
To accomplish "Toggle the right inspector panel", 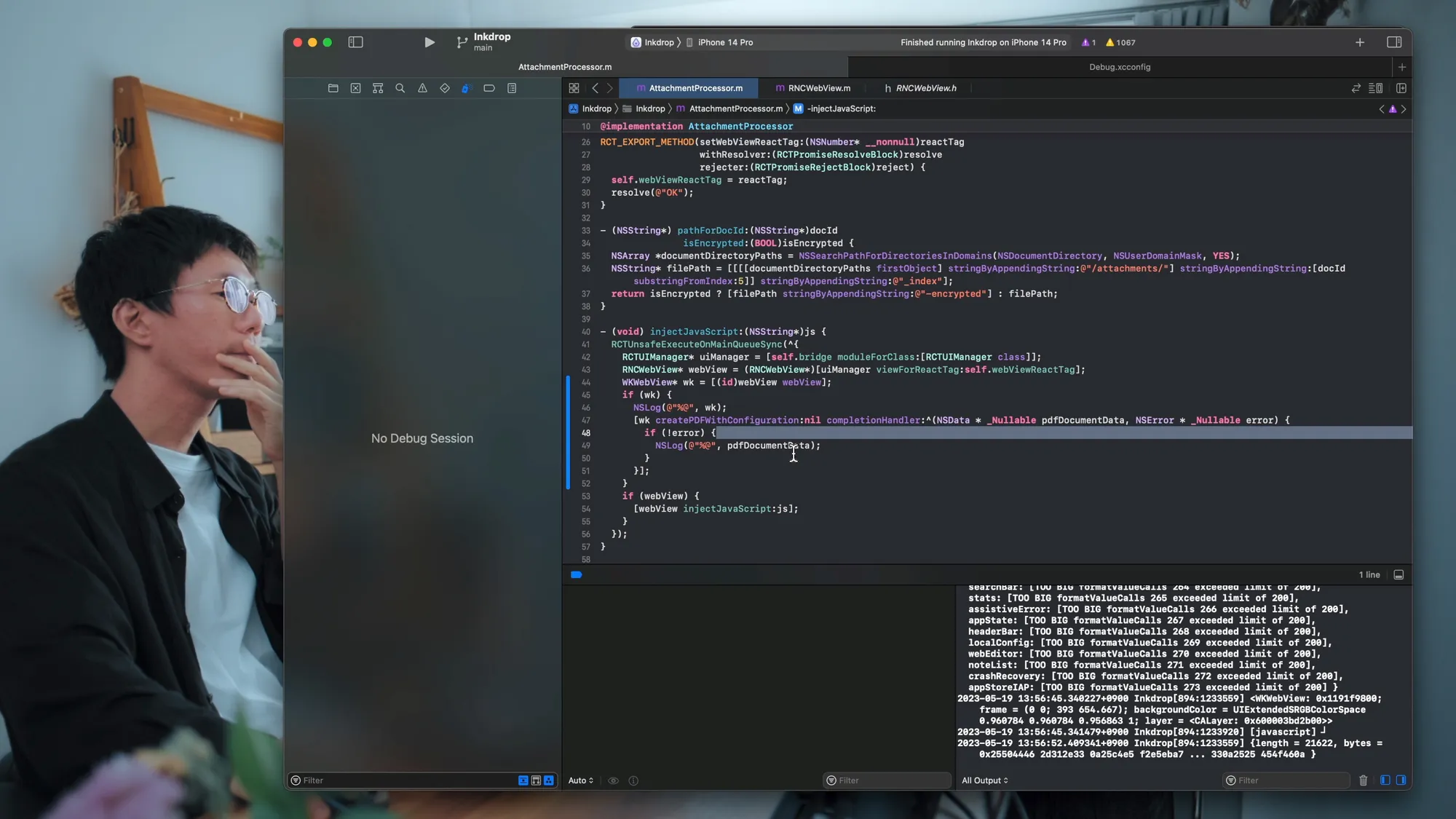I will pyautogui.click(x=1393, y=42).
